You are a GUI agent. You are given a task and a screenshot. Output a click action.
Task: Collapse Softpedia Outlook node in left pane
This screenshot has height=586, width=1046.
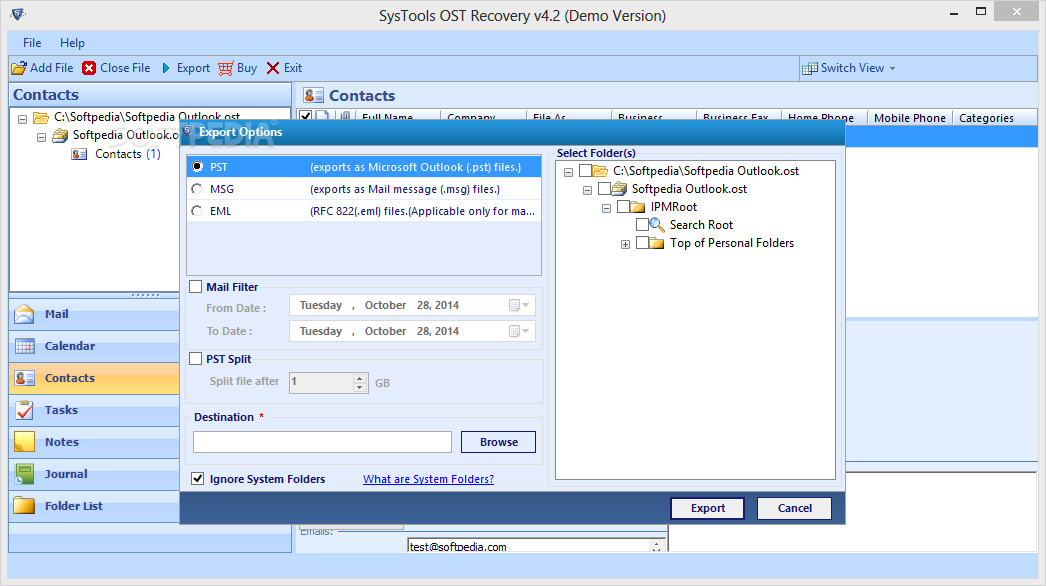click(41, 137)
